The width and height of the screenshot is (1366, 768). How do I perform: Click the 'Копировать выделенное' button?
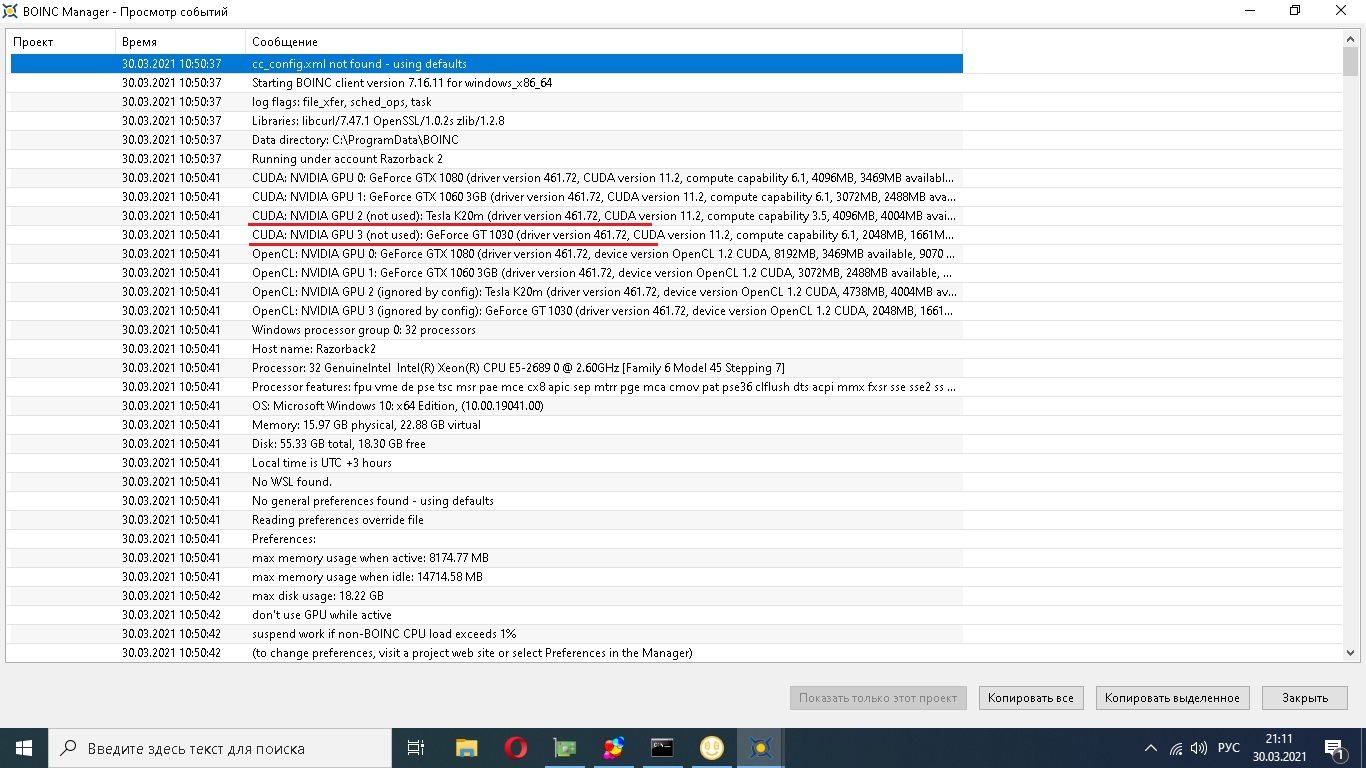1172,698
